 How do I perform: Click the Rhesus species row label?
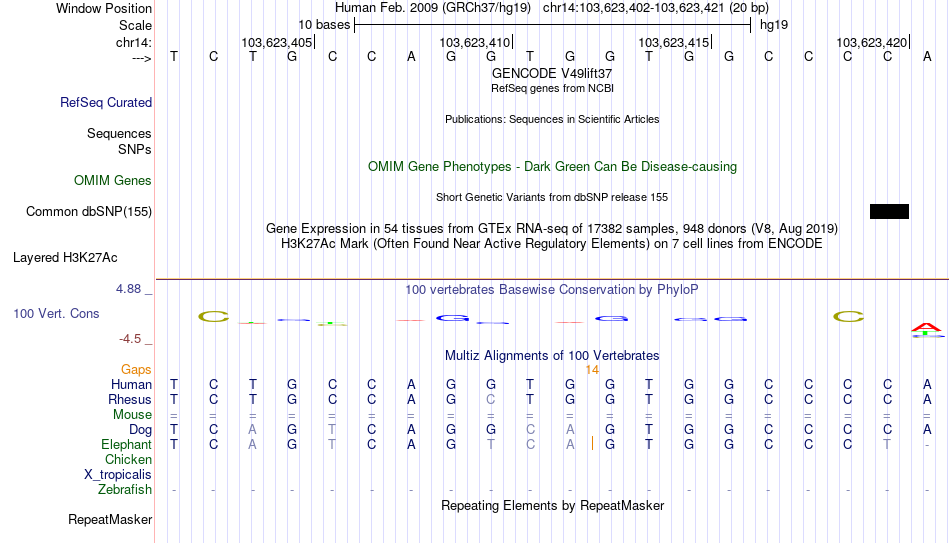[130, 399]
